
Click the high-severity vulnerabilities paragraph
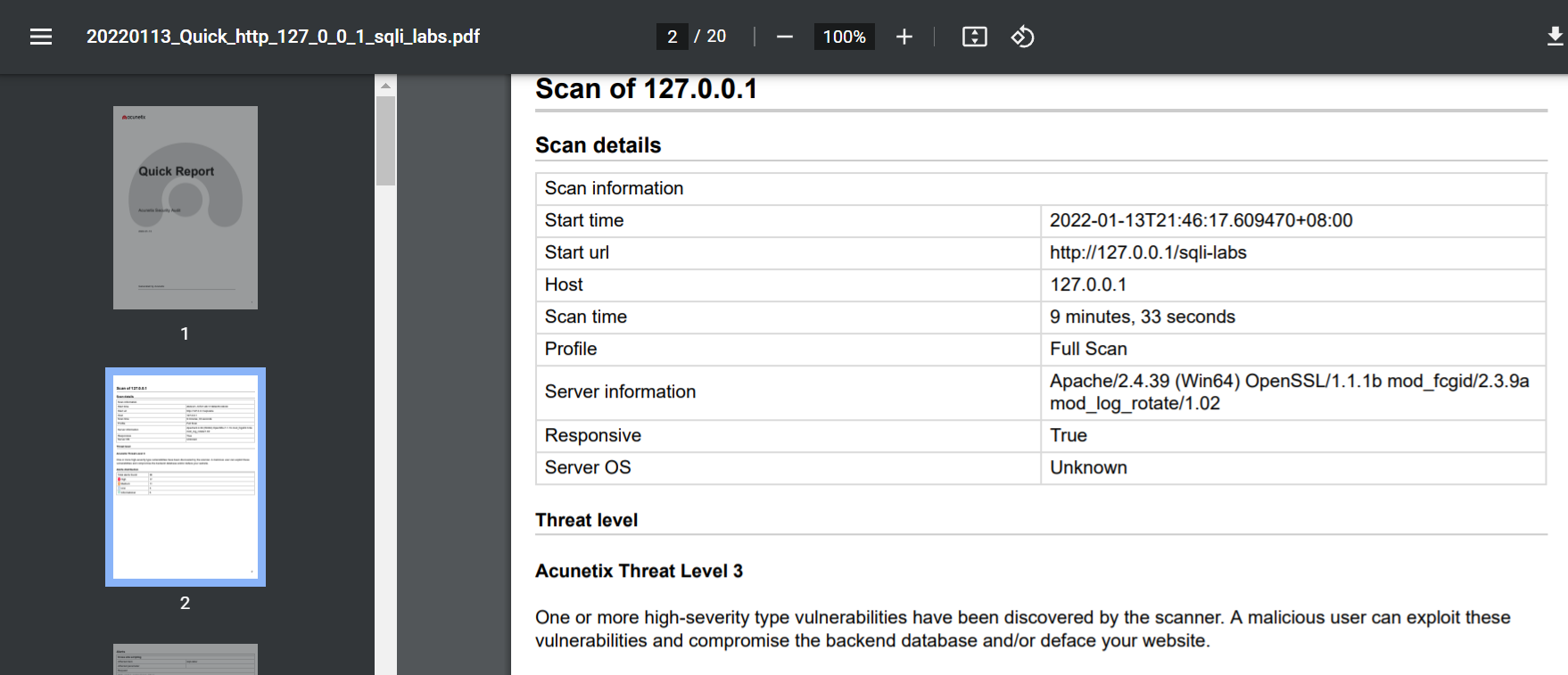pyautogui.click(x=1022, y=629)
